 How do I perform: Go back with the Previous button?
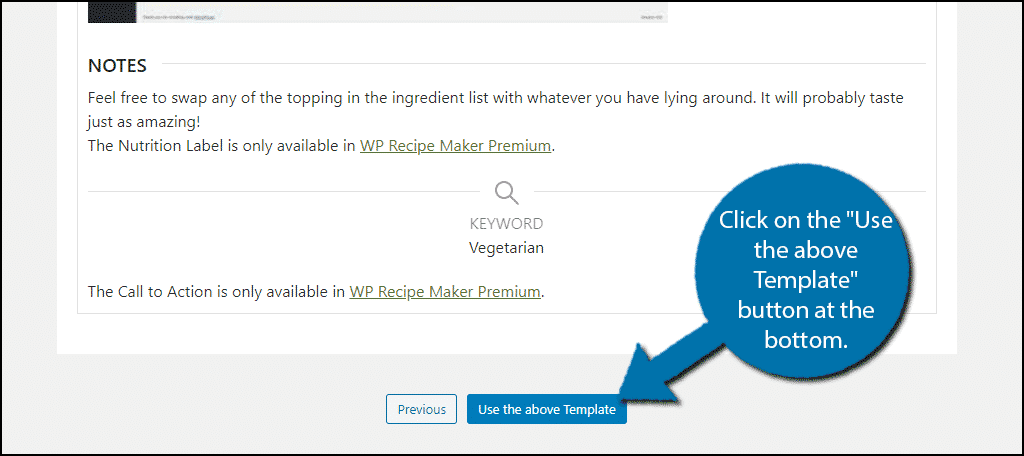click(x=421, y=410)
